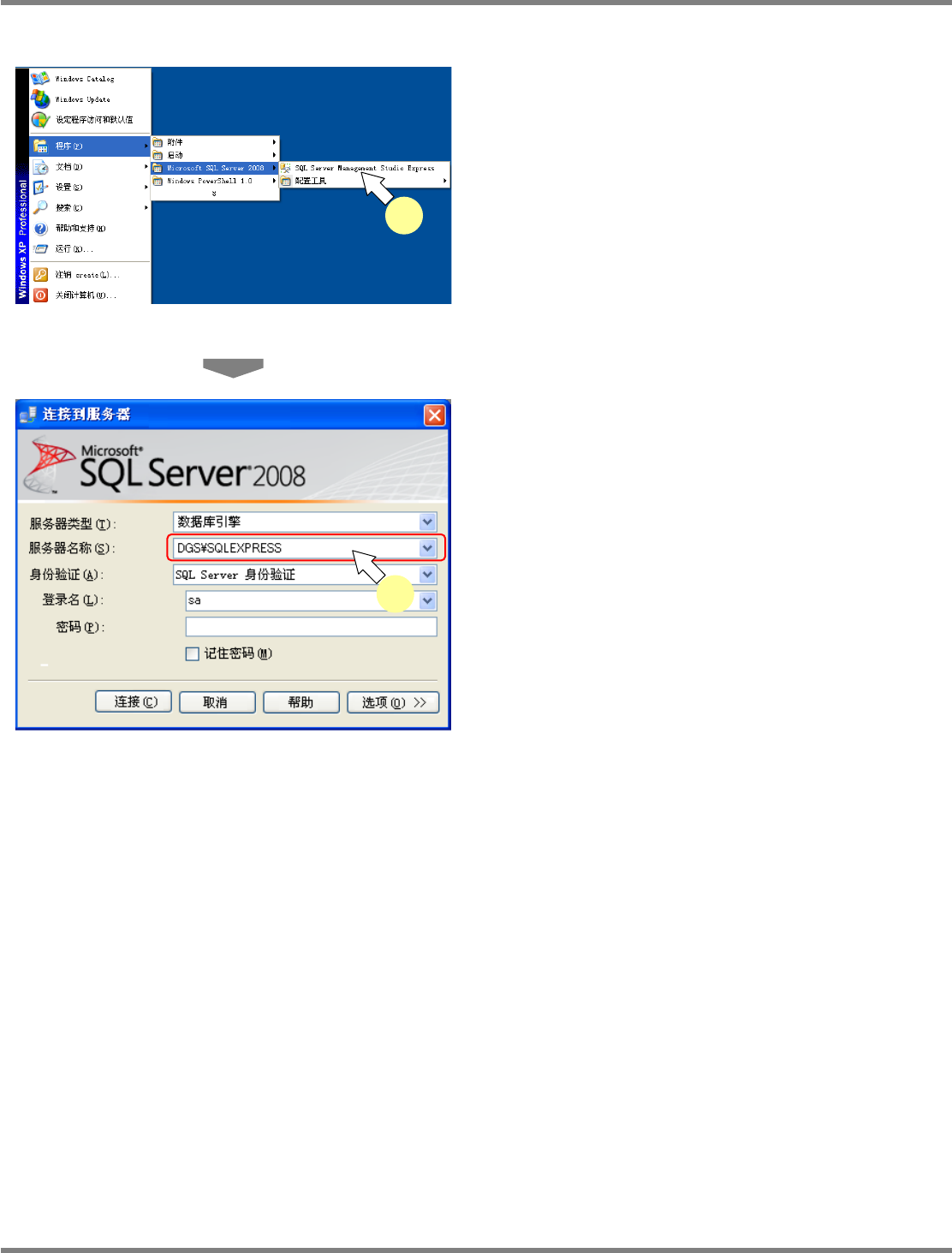Open the 文档(D) documents submenu
This screenshot has width=952, height=1253.
(x=90, y=167)
